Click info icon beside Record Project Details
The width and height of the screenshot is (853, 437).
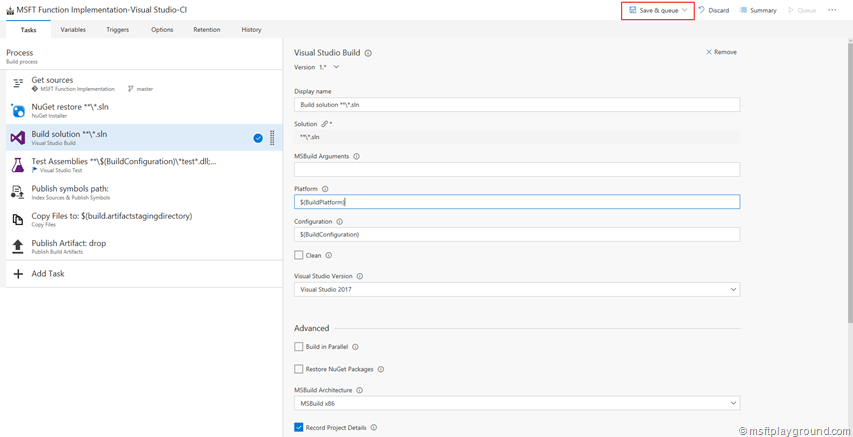coord(374,427)
